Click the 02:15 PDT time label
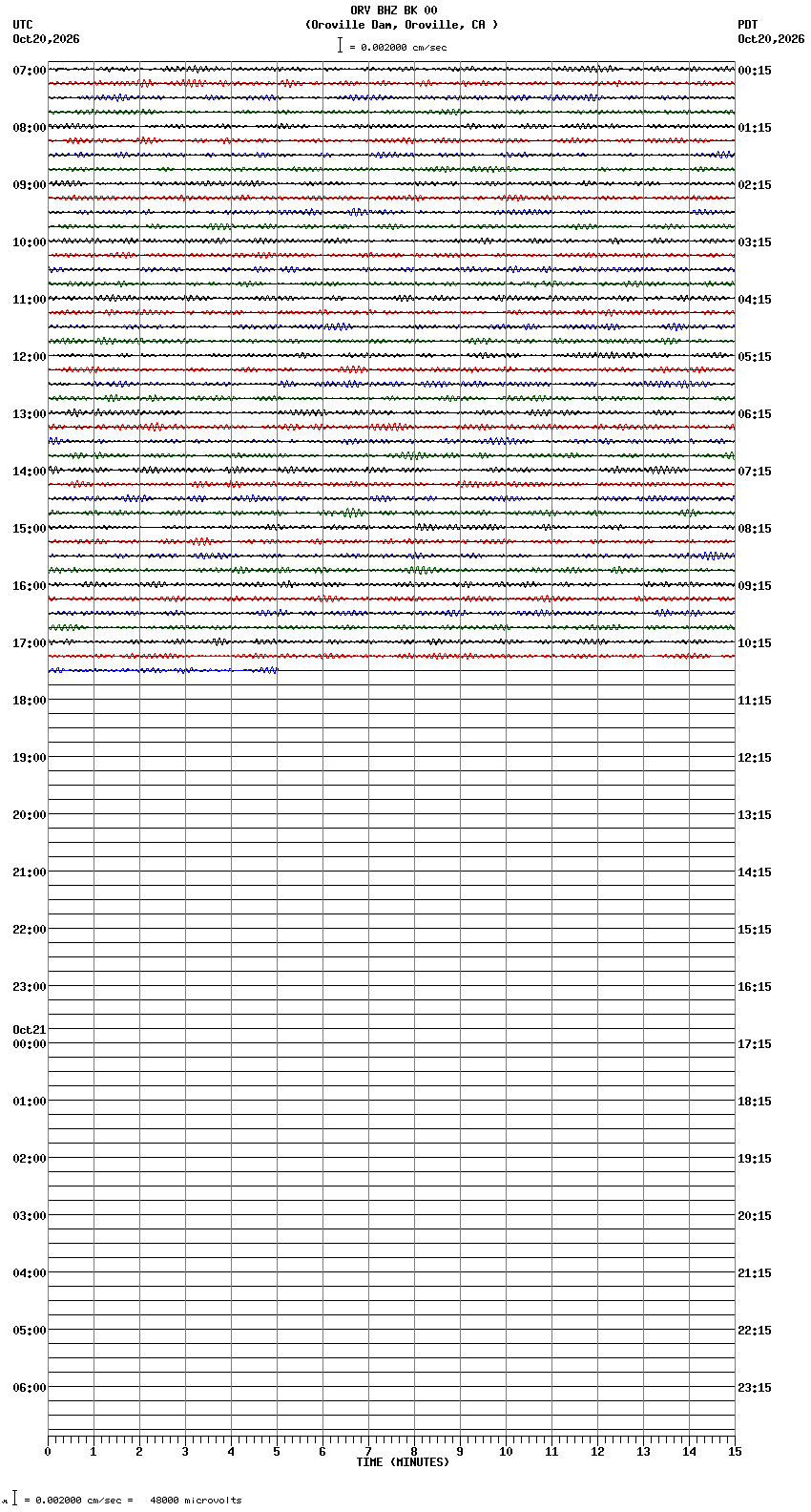 click(755, 185)
